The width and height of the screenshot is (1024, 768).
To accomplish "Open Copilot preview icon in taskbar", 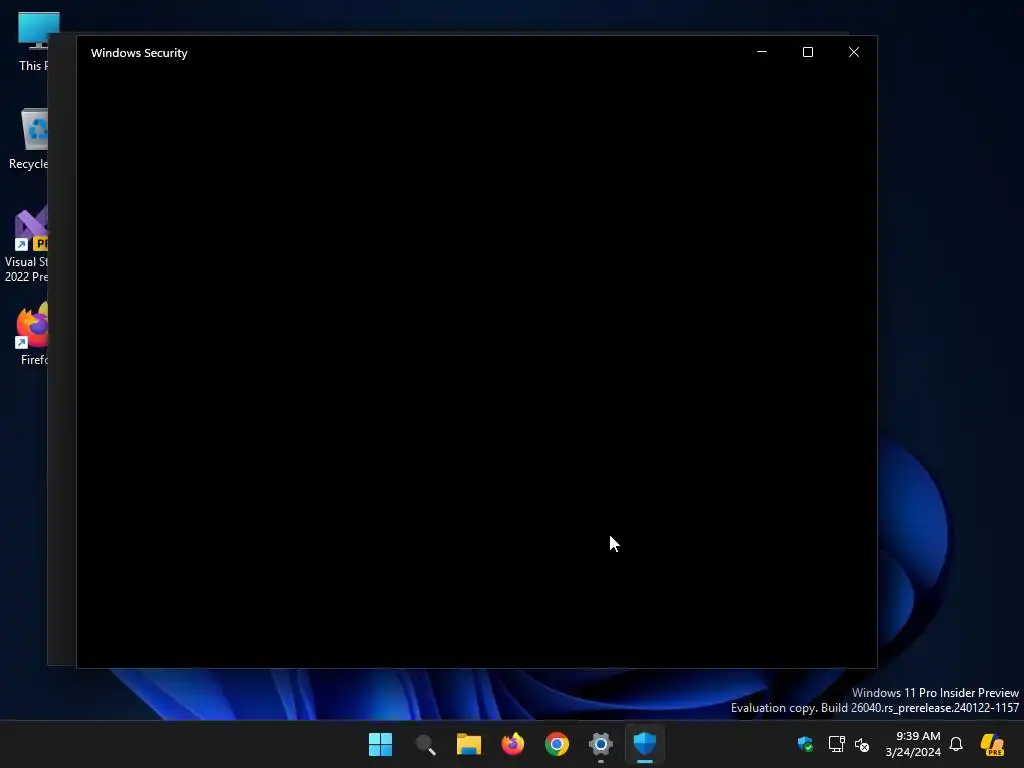I will [992, 744].
